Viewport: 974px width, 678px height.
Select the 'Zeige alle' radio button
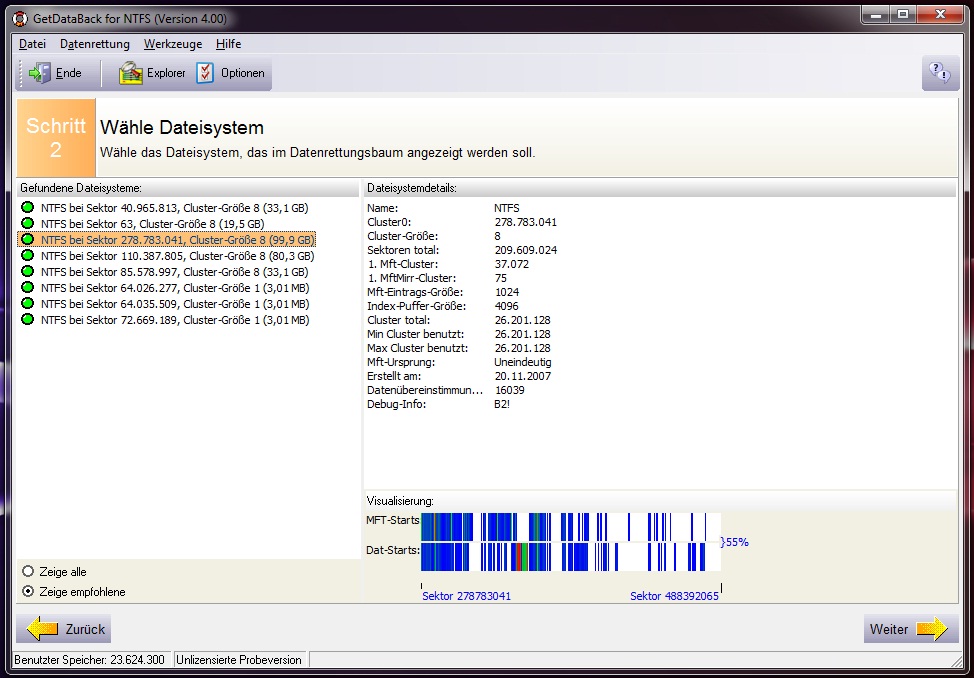(x=28, y=571)
